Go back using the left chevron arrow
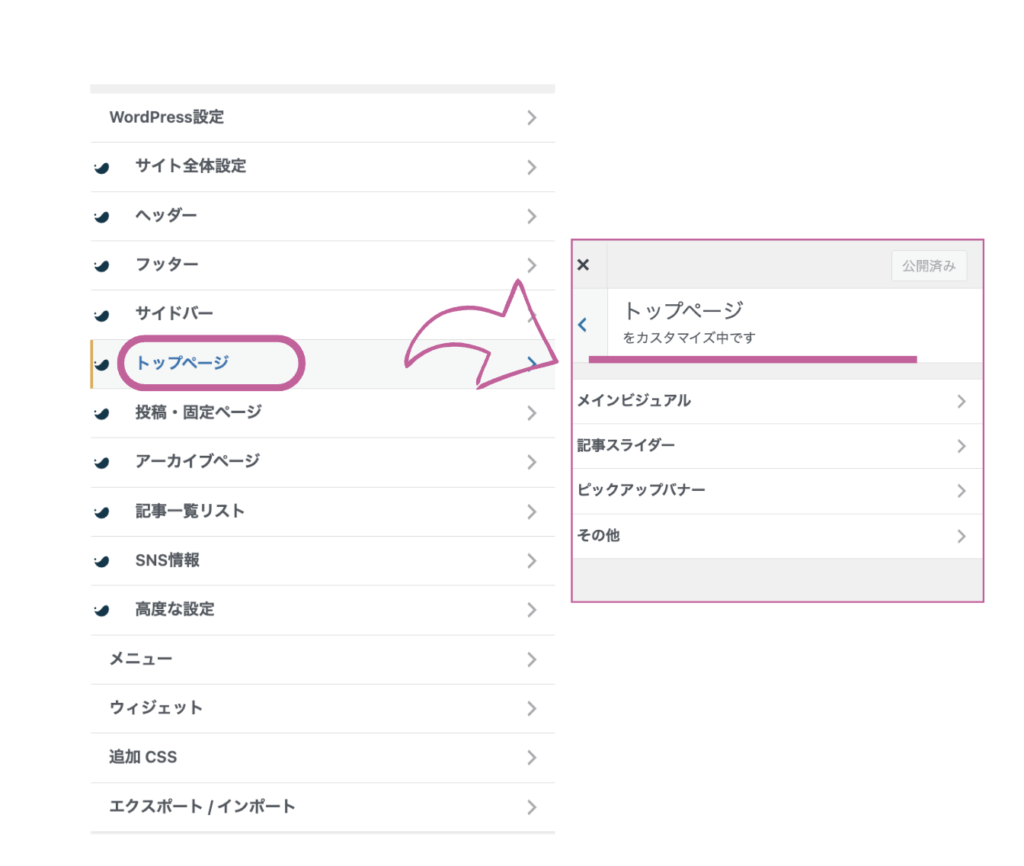 pos(583,325)
